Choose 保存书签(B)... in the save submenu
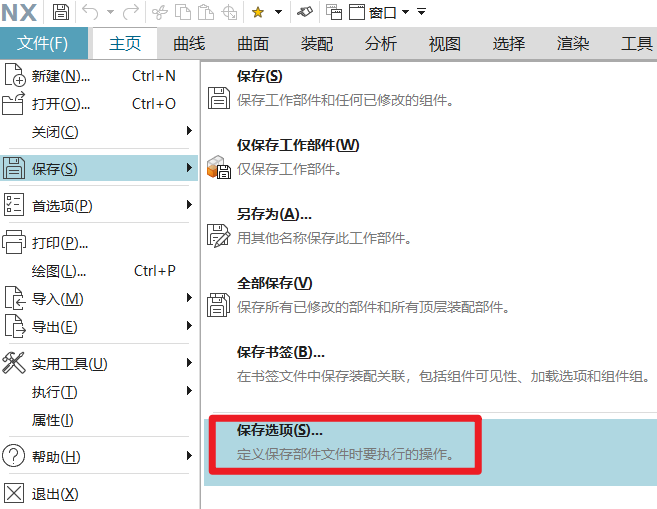Screen dimensions: 657x509 point(430,364)
